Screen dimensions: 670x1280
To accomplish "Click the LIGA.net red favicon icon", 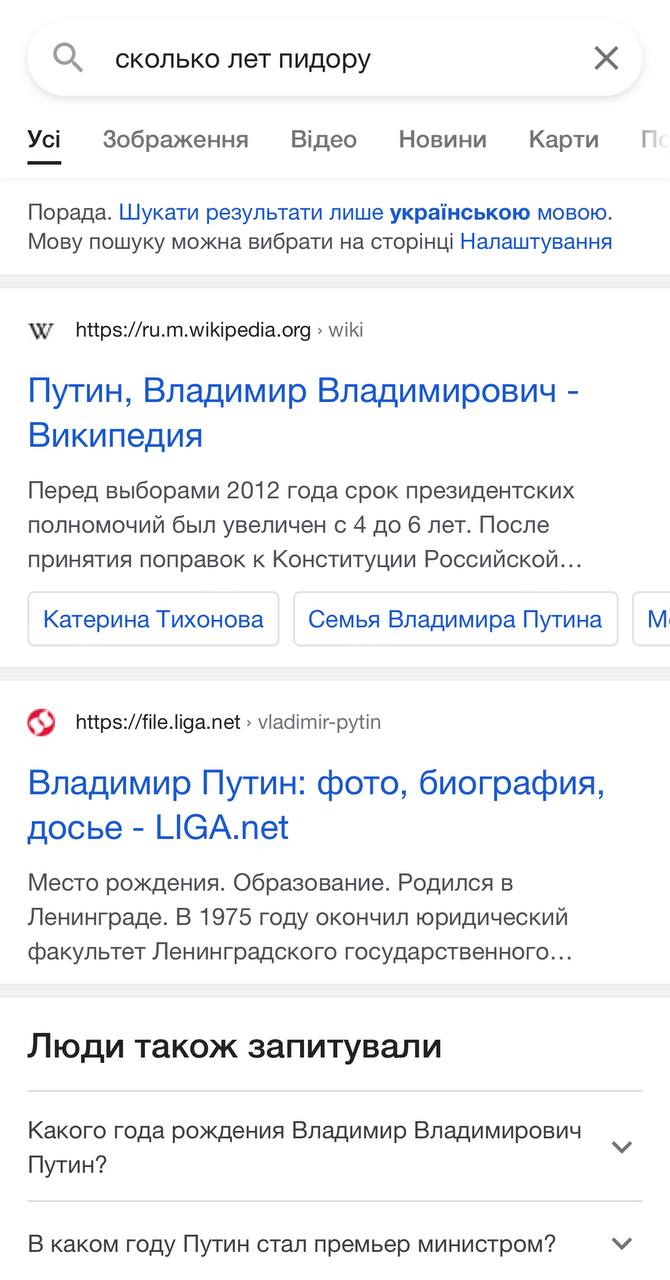I will (41, 722).
